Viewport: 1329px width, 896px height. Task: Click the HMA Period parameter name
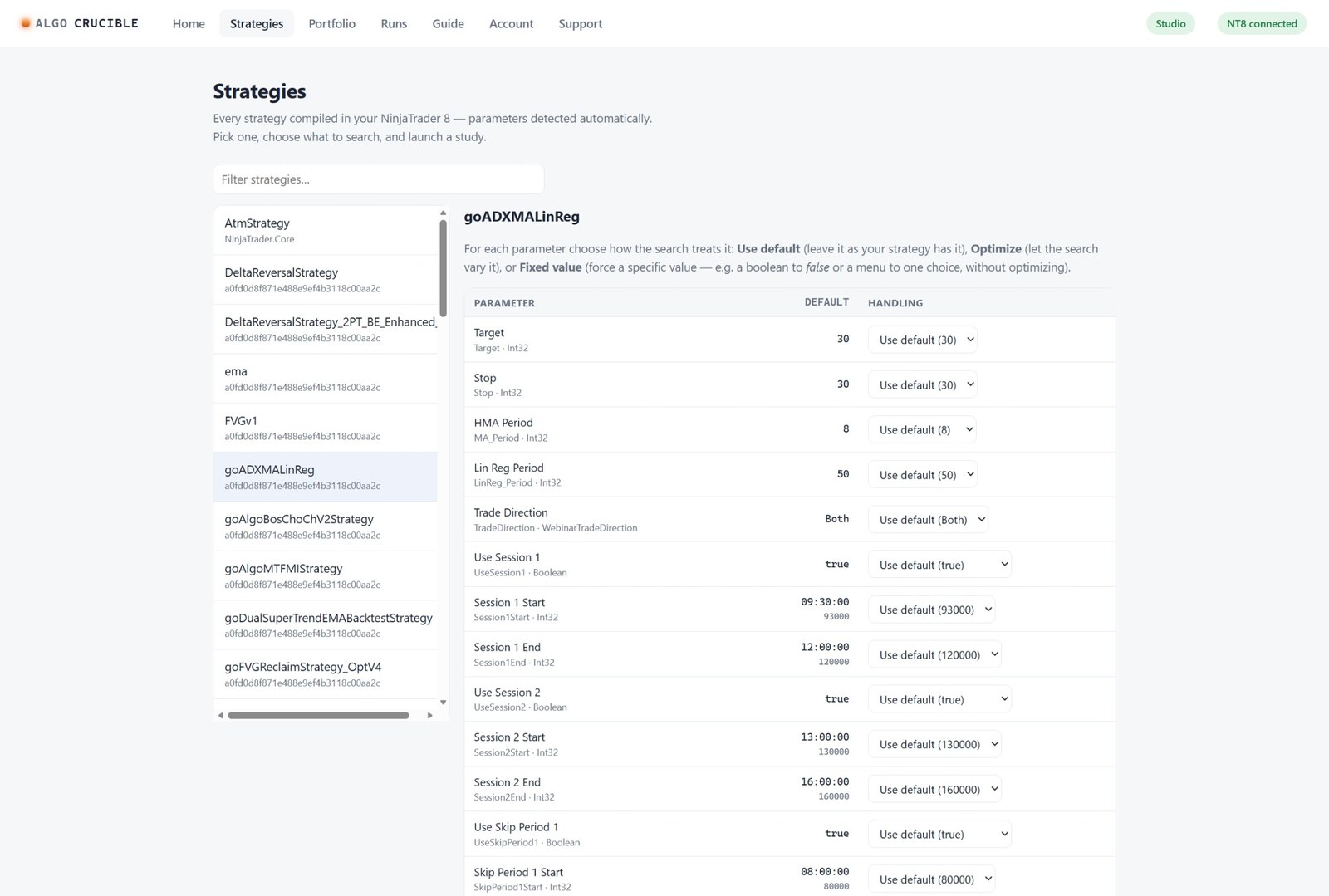tap(503, 423)
